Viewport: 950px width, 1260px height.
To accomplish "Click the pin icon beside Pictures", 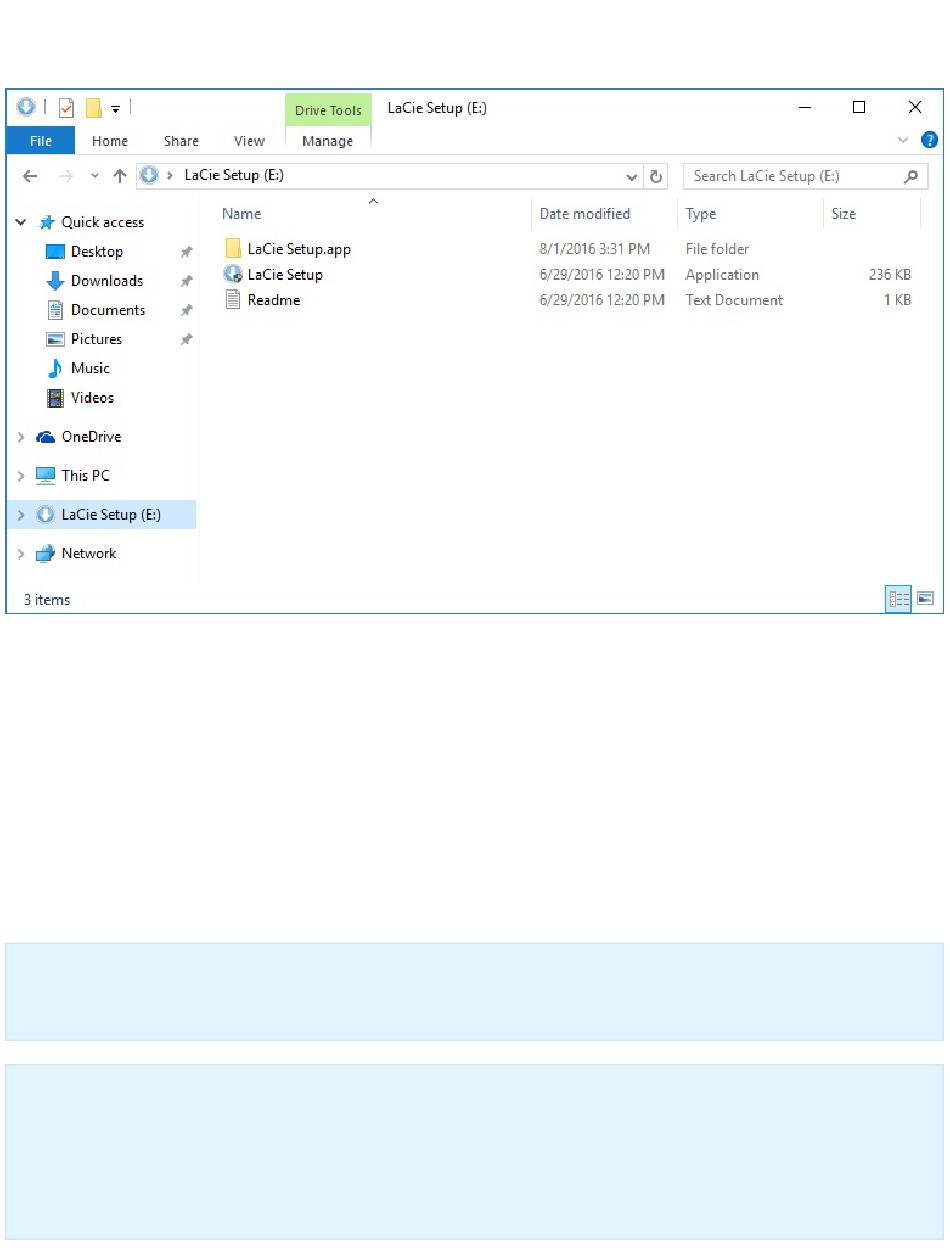I will [x=186, y=340].
